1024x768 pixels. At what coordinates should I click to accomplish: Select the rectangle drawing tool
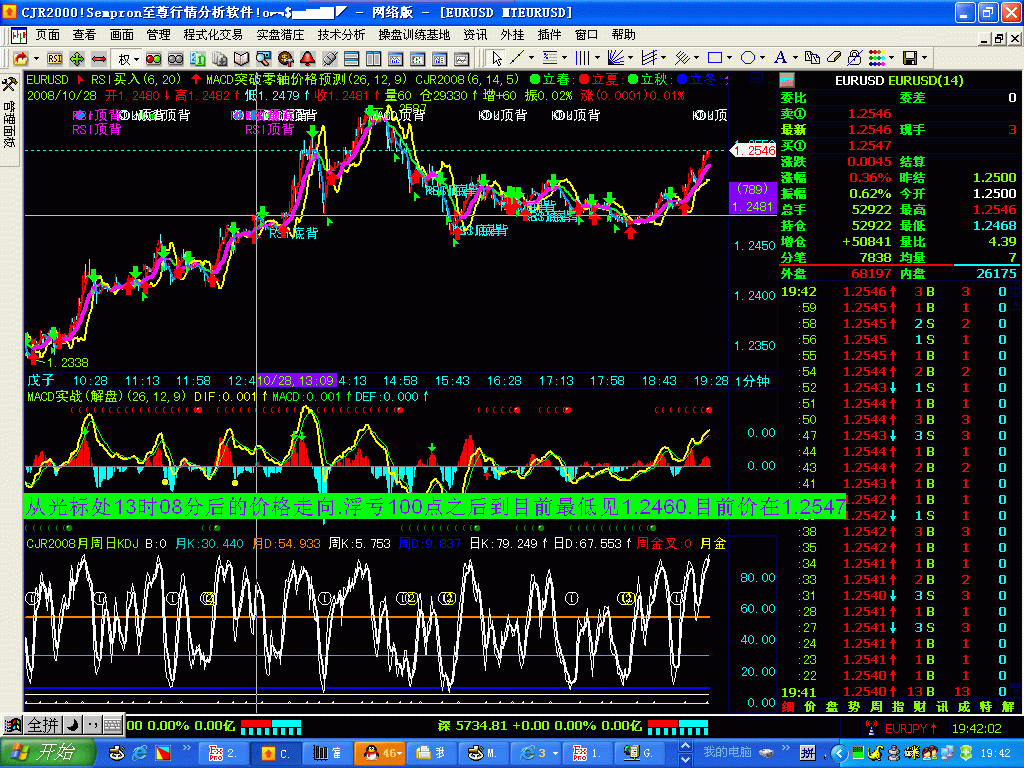pos(715,58)
